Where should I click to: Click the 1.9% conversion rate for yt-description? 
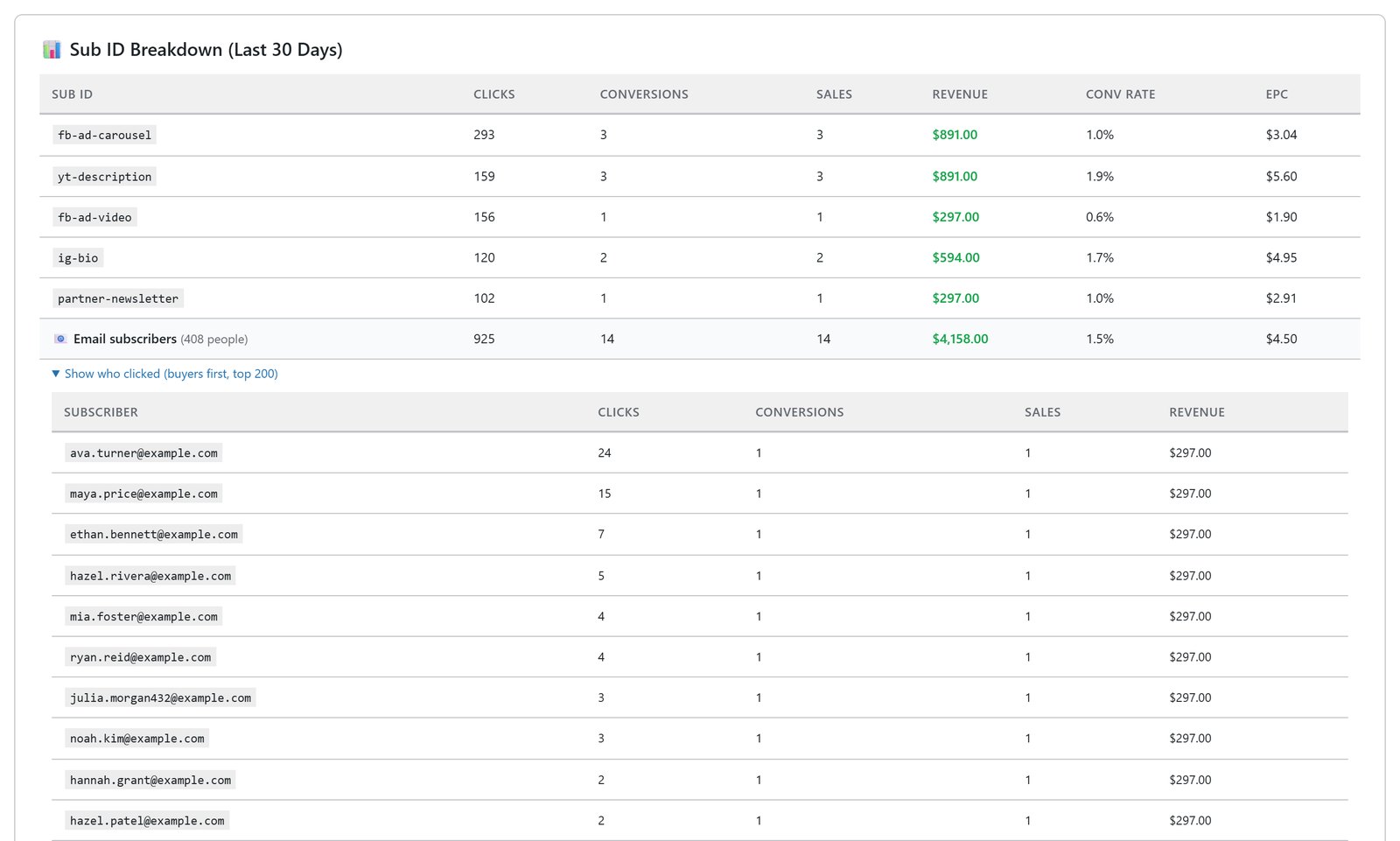point(1100,177)
